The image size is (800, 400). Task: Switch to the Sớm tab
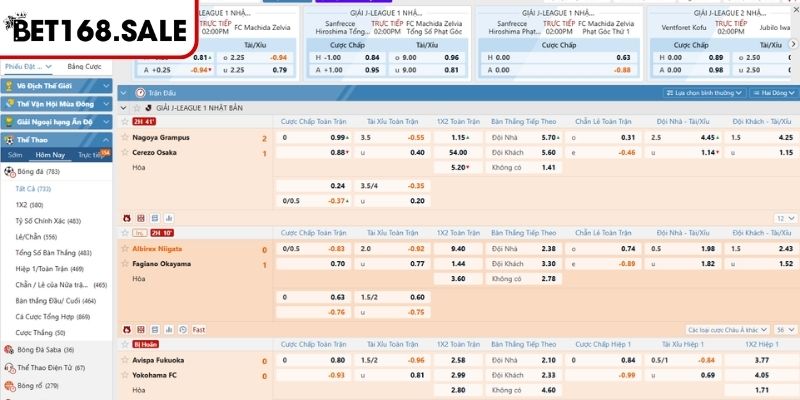[15, 155]
